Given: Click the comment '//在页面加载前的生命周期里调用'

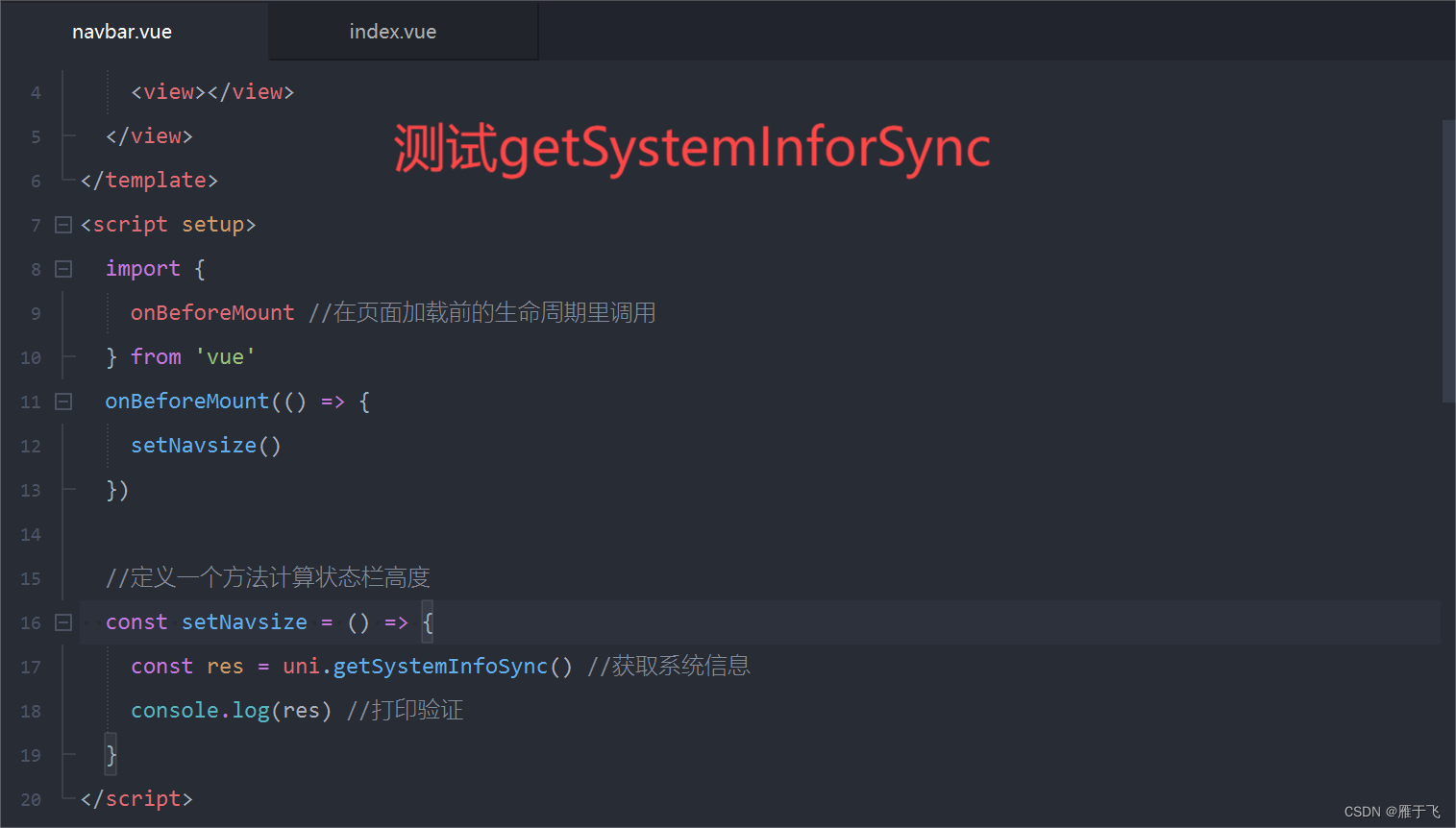Looking at the screenshot, I should [x=482, y=313].
